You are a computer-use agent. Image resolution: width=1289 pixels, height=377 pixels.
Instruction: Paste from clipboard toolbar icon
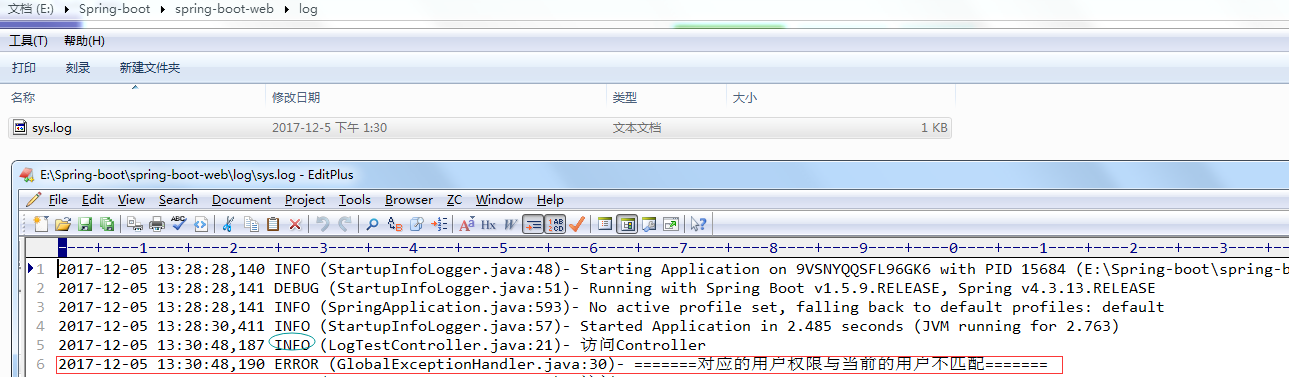pos(273,224)
